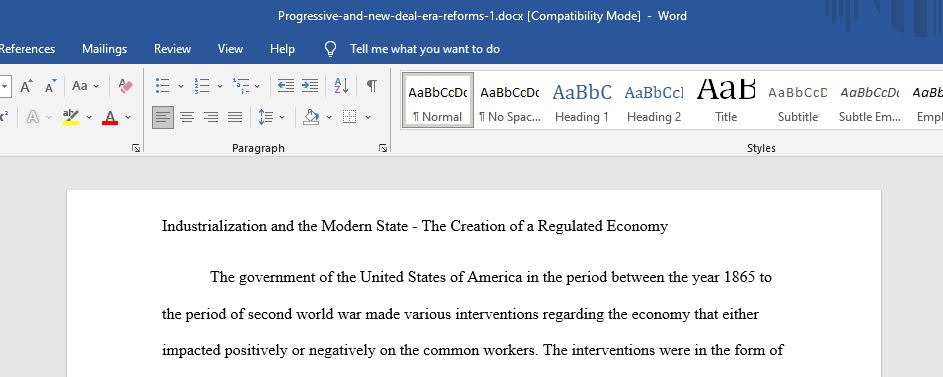
Task: Switch to the View tab
Action: coord(230,49)
